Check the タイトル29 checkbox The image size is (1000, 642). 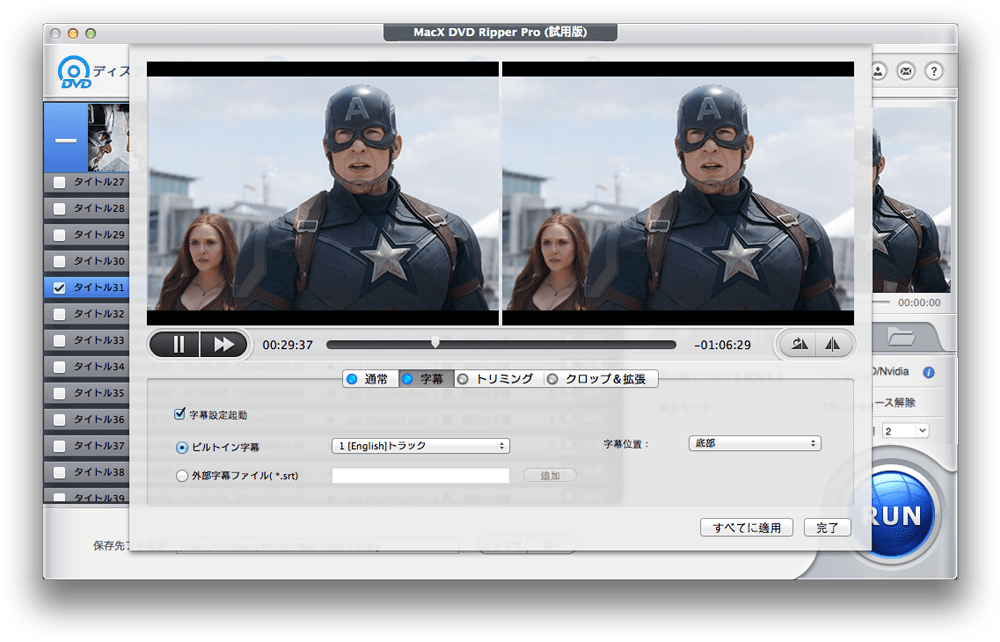click(x=59, y=235)
